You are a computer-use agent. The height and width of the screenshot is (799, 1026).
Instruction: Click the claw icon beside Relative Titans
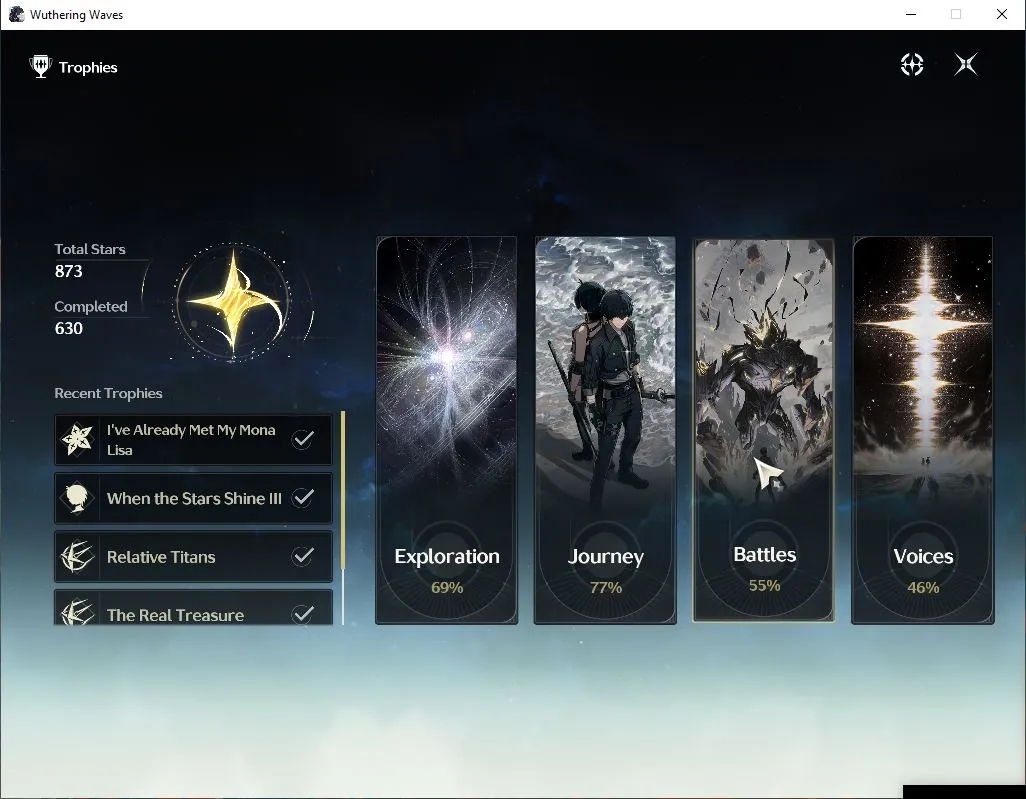[77, 556]
